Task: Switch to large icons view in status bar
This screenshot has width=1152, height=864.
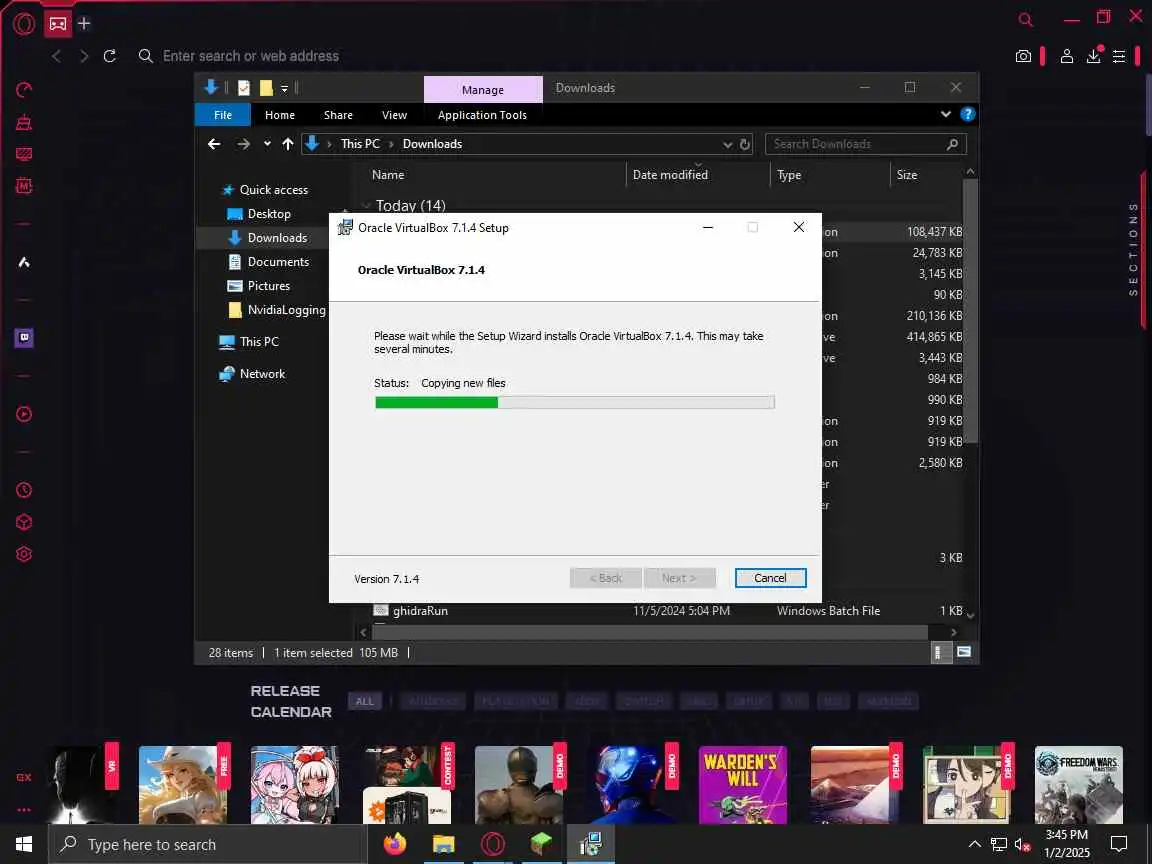Action: pyautogui.click(x=964, y=652)
